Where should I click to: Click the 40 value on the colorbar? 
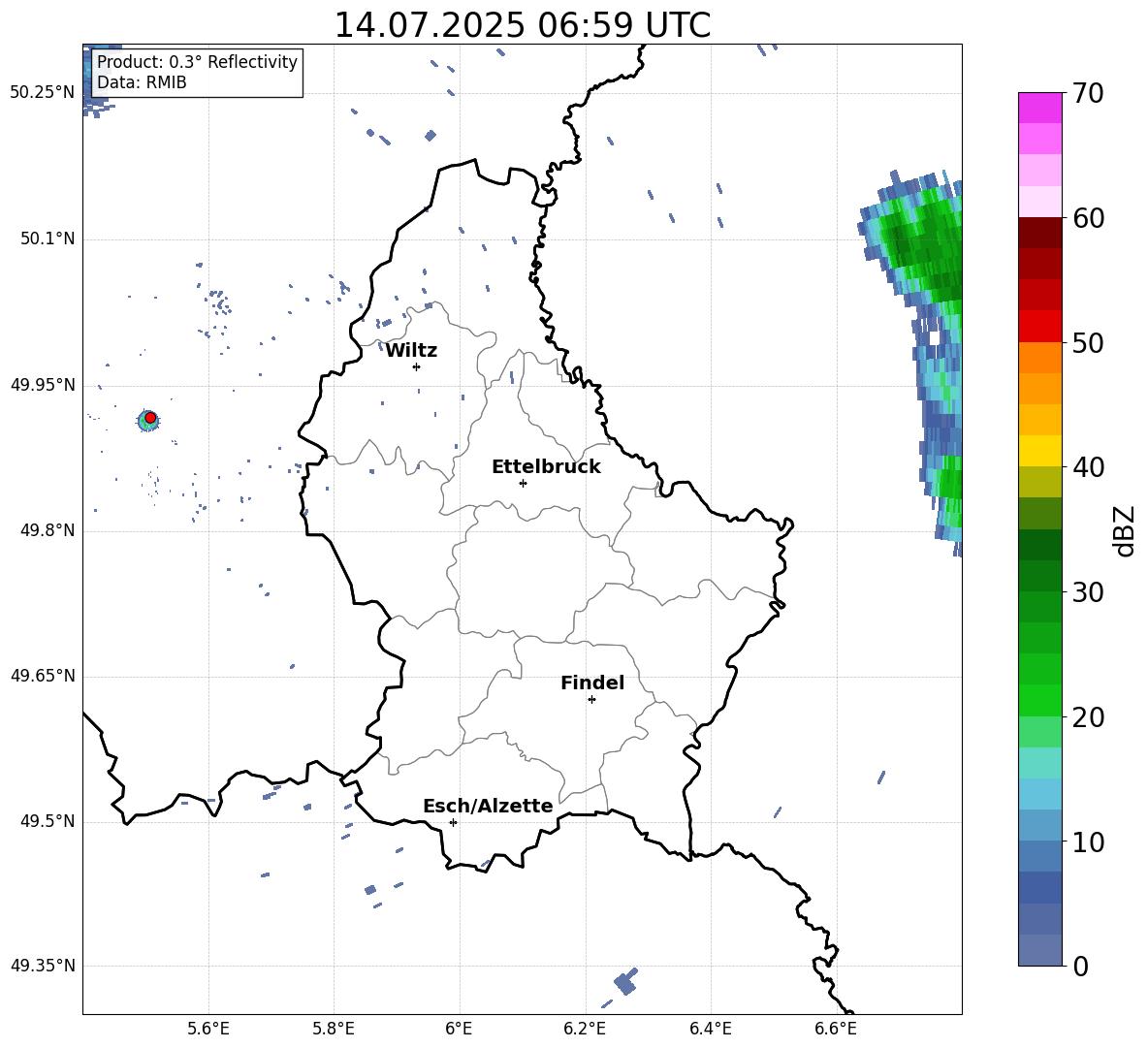(1088, 467)
